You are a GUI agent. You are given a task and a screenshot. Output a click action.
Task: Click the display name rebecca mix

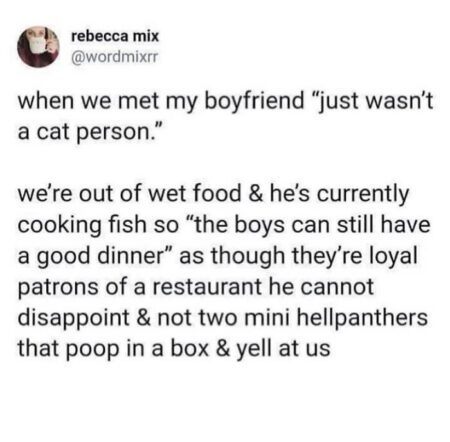click(115, 36)
